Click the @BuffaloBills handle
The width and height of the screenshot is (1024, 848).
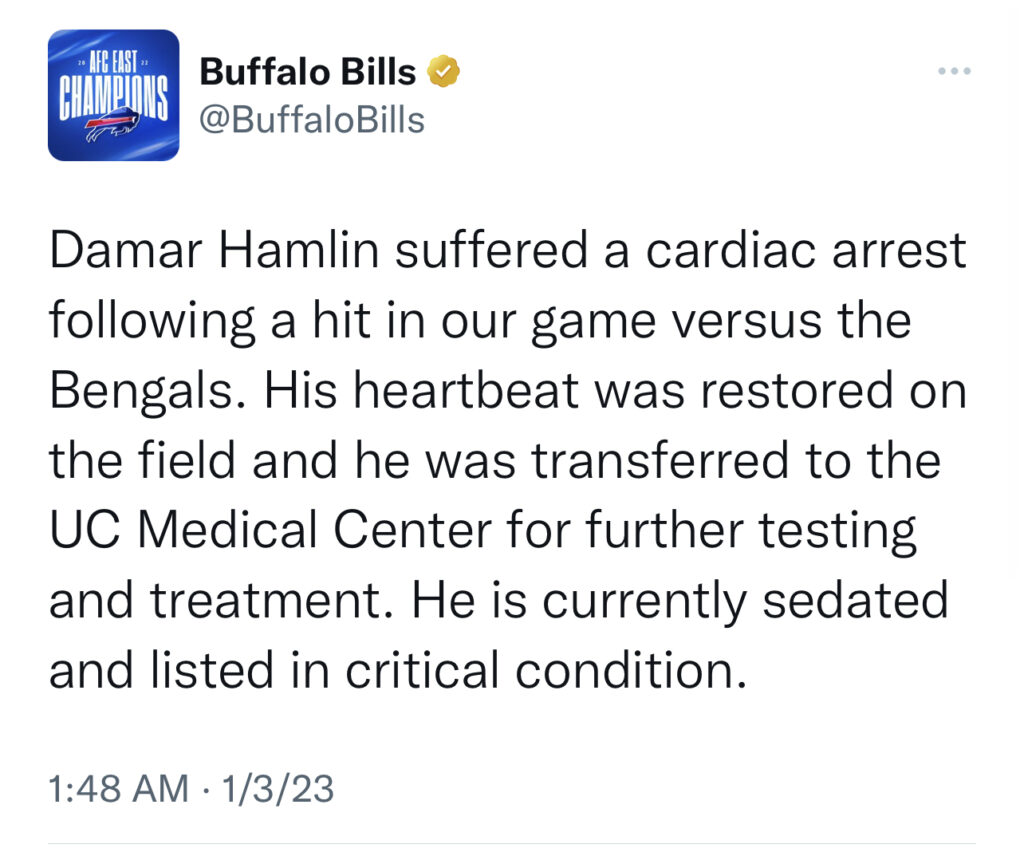[312, 120]
